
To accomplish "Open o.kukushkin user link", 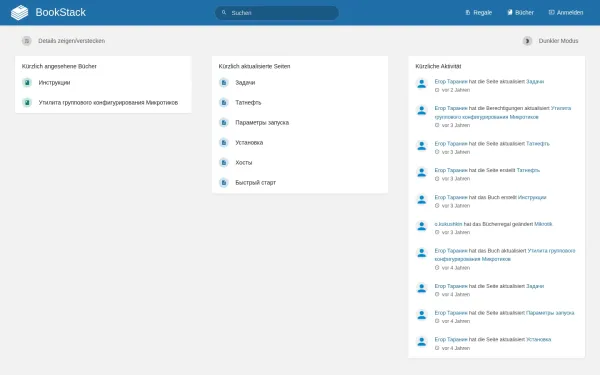I will coord(448,224).
